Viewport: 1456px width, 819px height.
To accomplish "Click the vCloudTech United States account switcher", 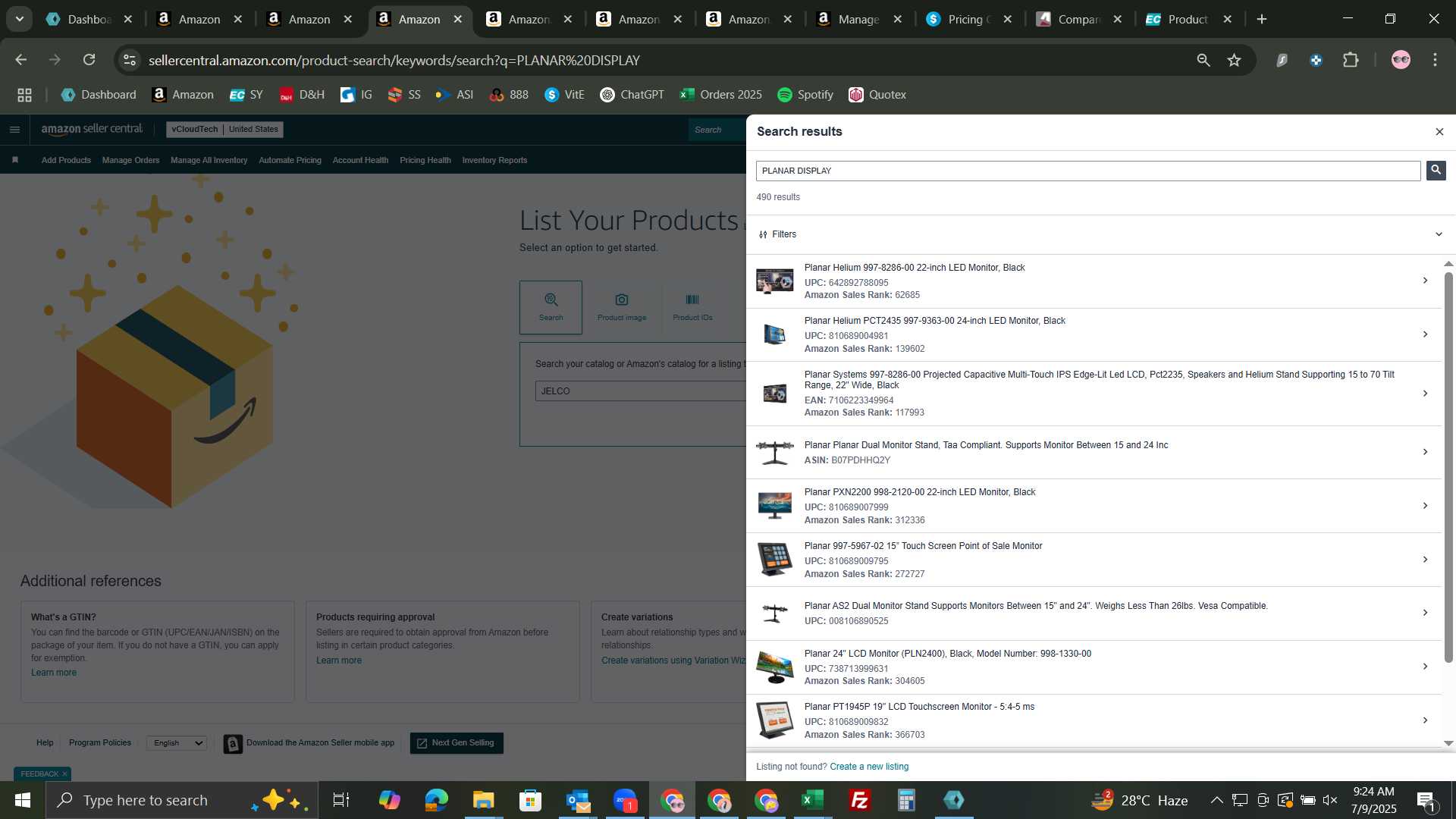I will 224,130.
